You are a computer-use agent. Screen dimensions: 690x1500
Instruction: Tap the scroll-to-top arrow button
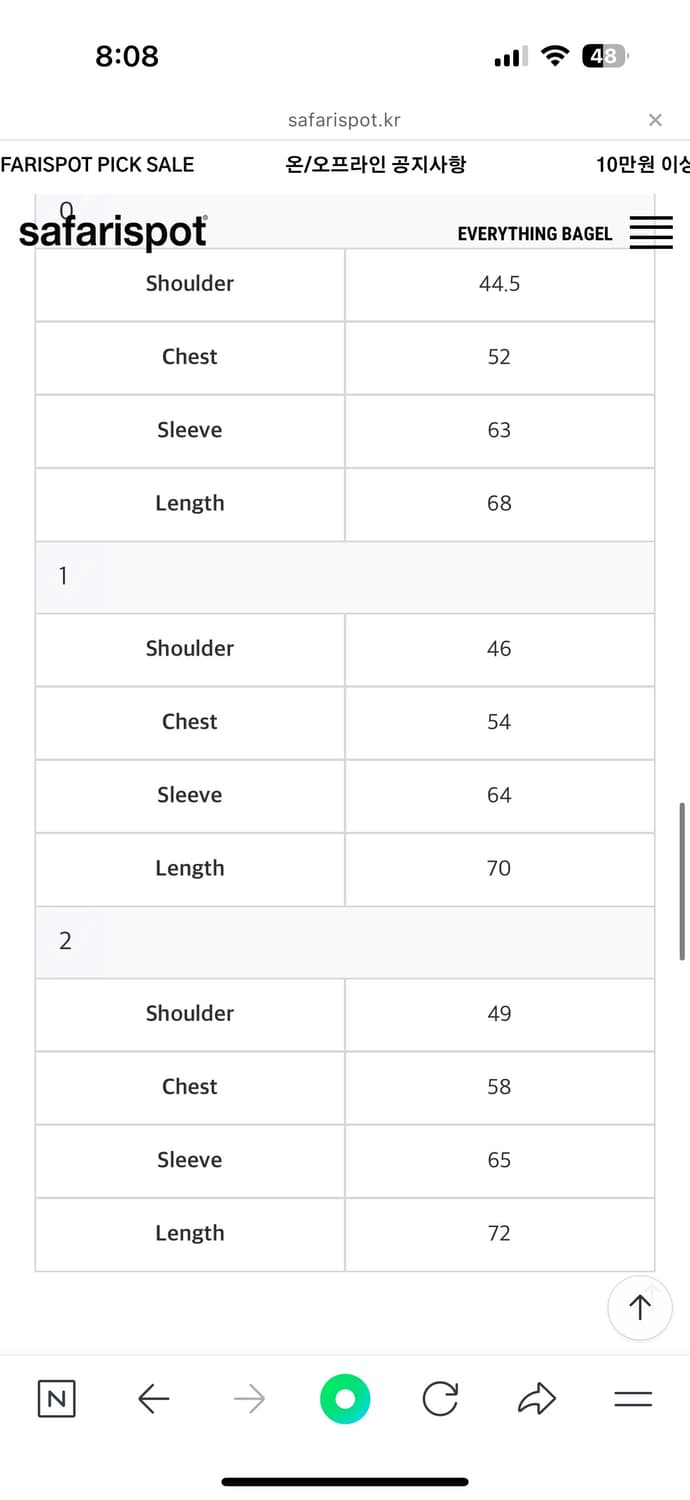click(640, 1307)
